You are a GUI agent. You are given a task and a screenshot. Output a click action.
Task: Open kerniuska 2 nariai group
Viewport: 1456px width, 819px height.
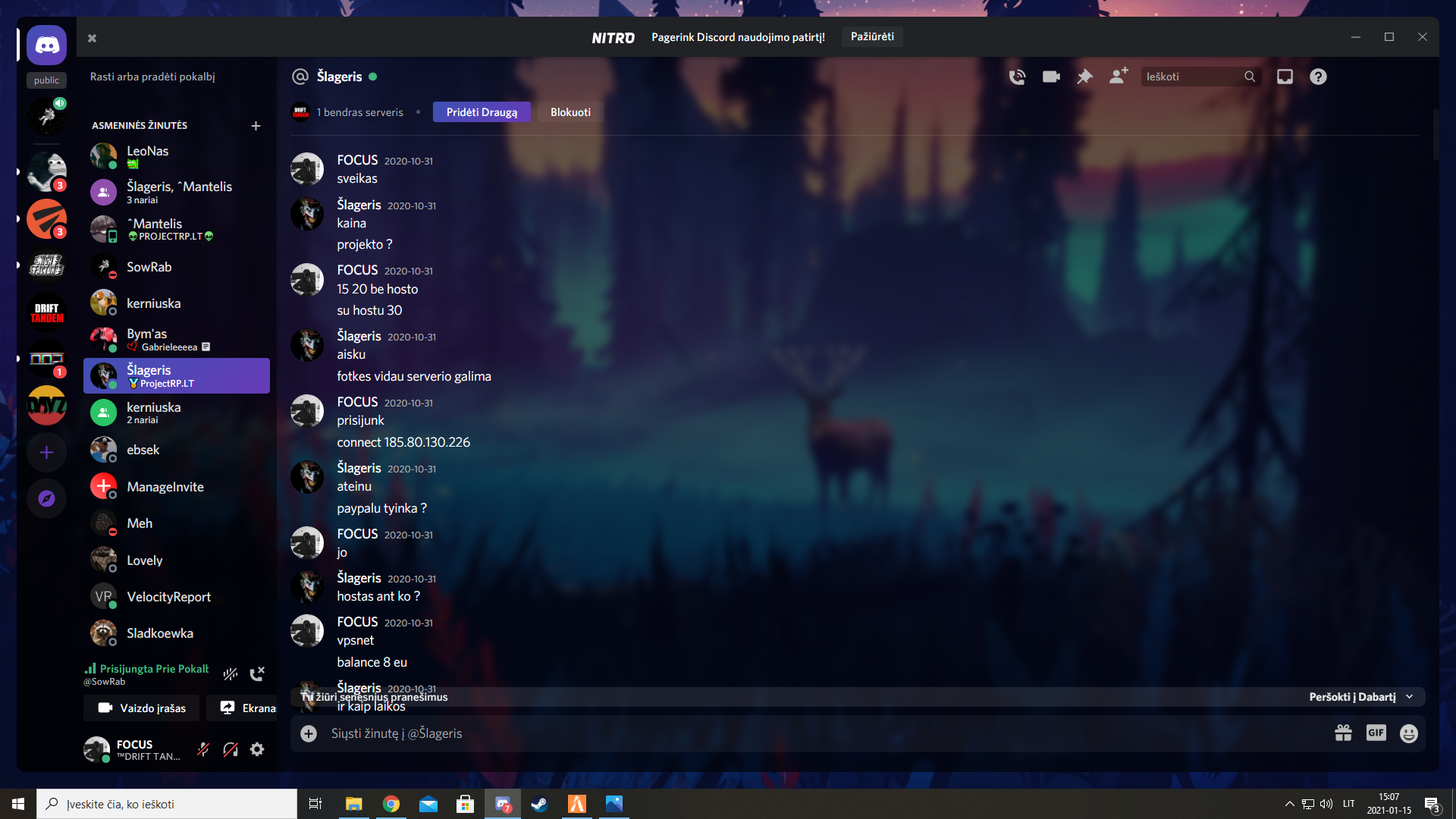176,413
